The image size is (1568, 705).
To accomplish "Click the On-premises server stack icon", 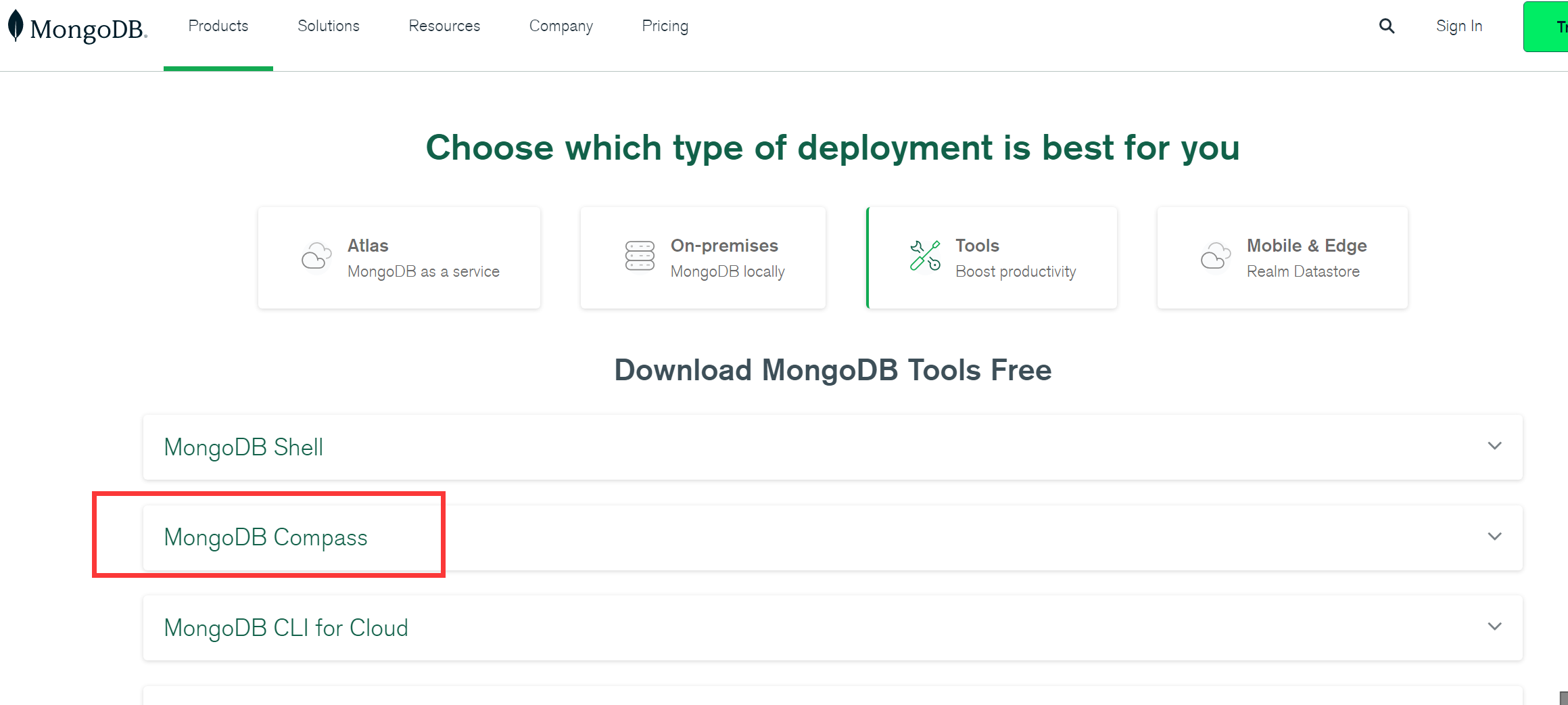I will pos(640,256).
